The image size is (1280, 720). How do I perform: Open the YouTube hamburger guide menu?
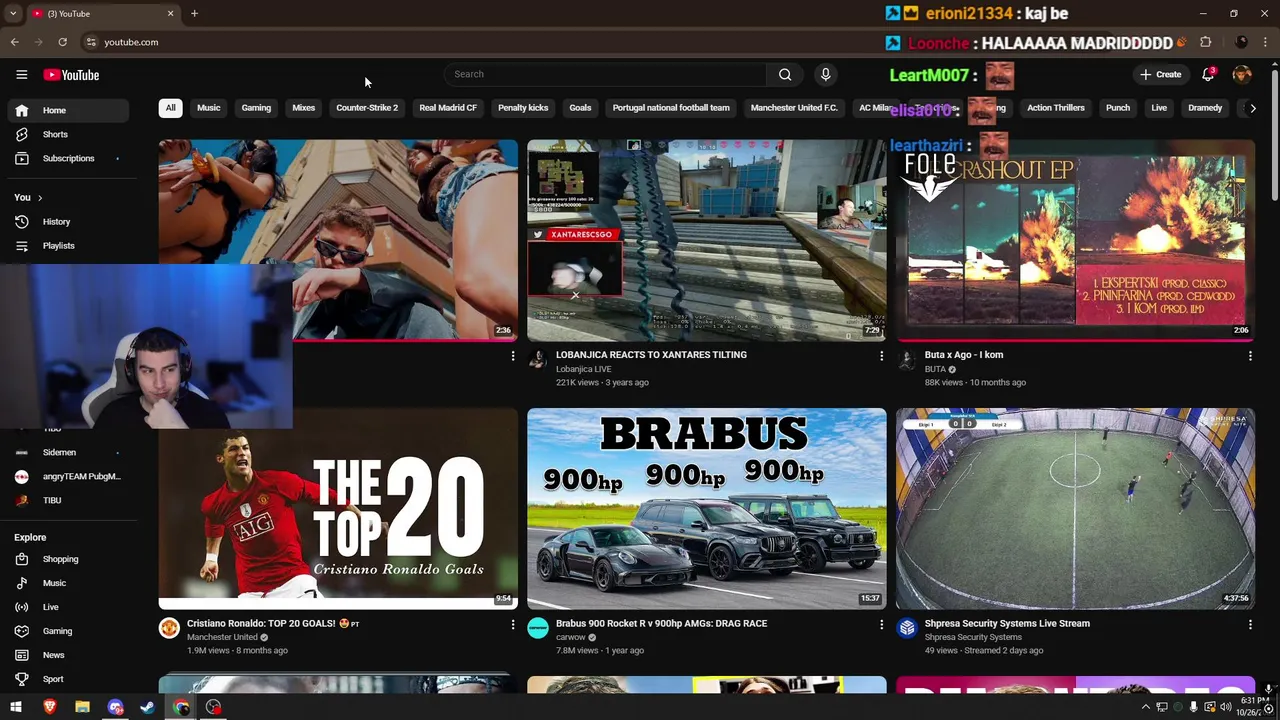click(x=21, y=75)
